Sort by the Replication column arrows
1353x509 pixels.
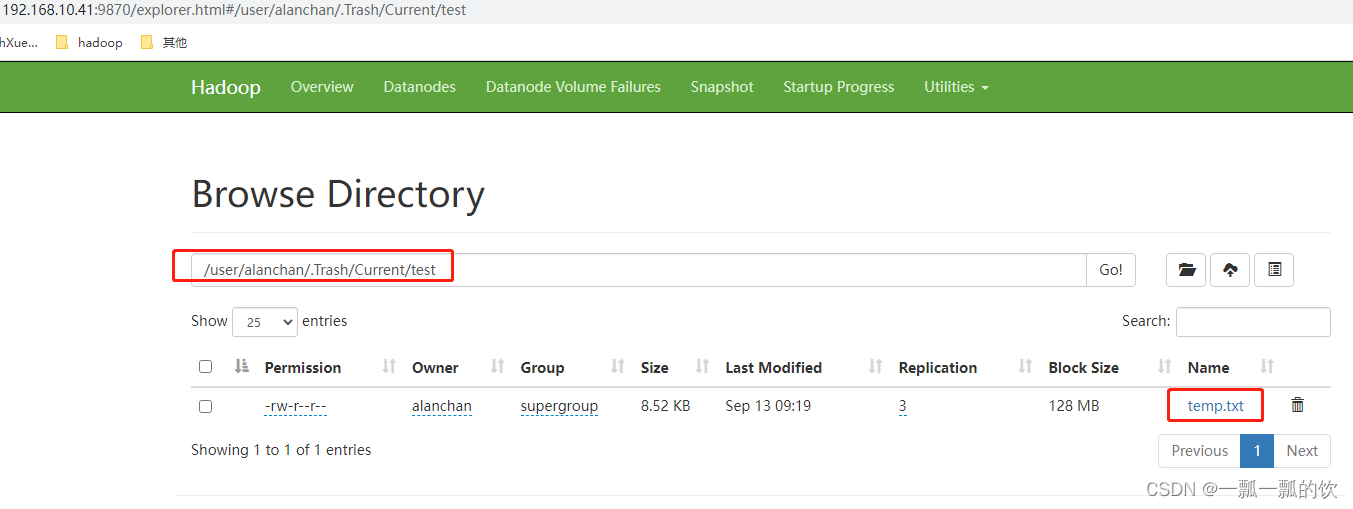pos(1025,367)
